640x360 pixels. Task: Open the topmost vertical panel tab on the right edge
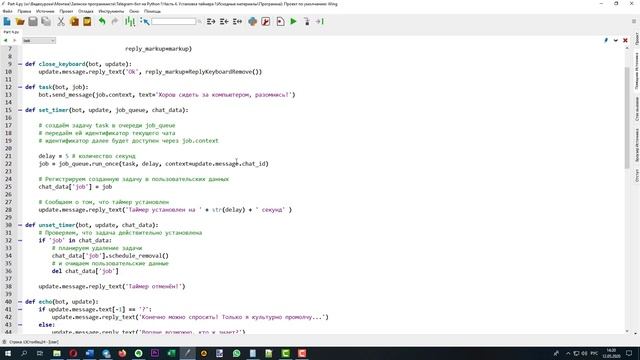tap(636, 40)
